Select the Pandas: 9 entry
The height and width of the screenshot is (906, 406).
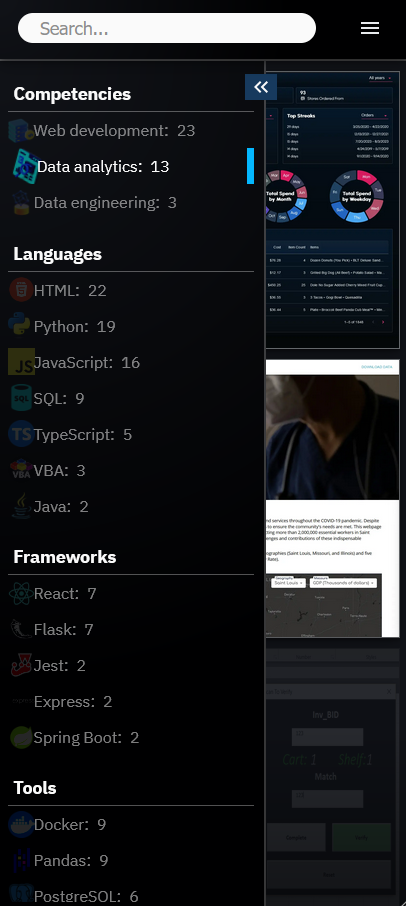tap(131, 860)
